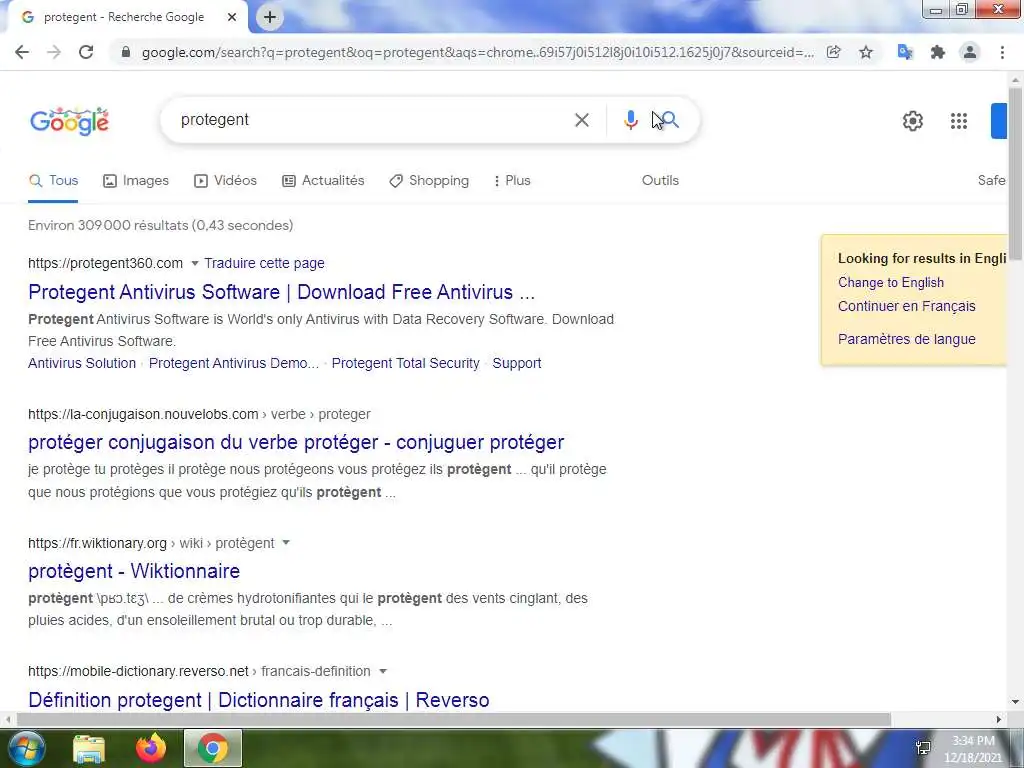Open the Protegent Antivirus Demo sitelink
The image size is (1024, 768).
233,363
